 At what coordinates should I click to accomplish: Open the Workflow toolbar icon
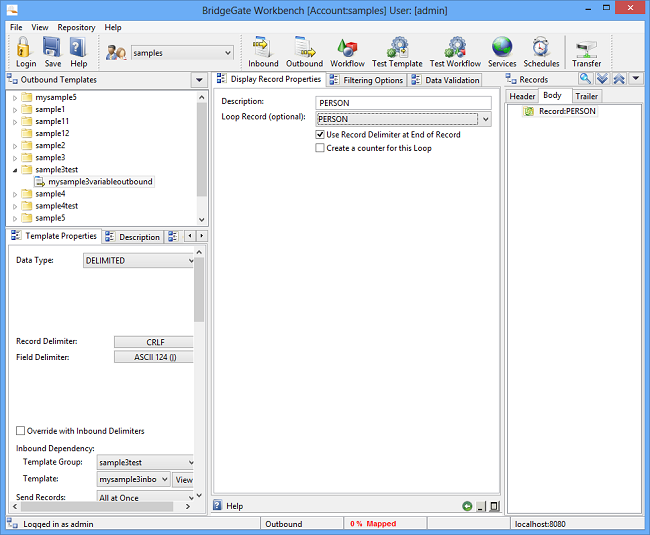[x=347, y=47]
